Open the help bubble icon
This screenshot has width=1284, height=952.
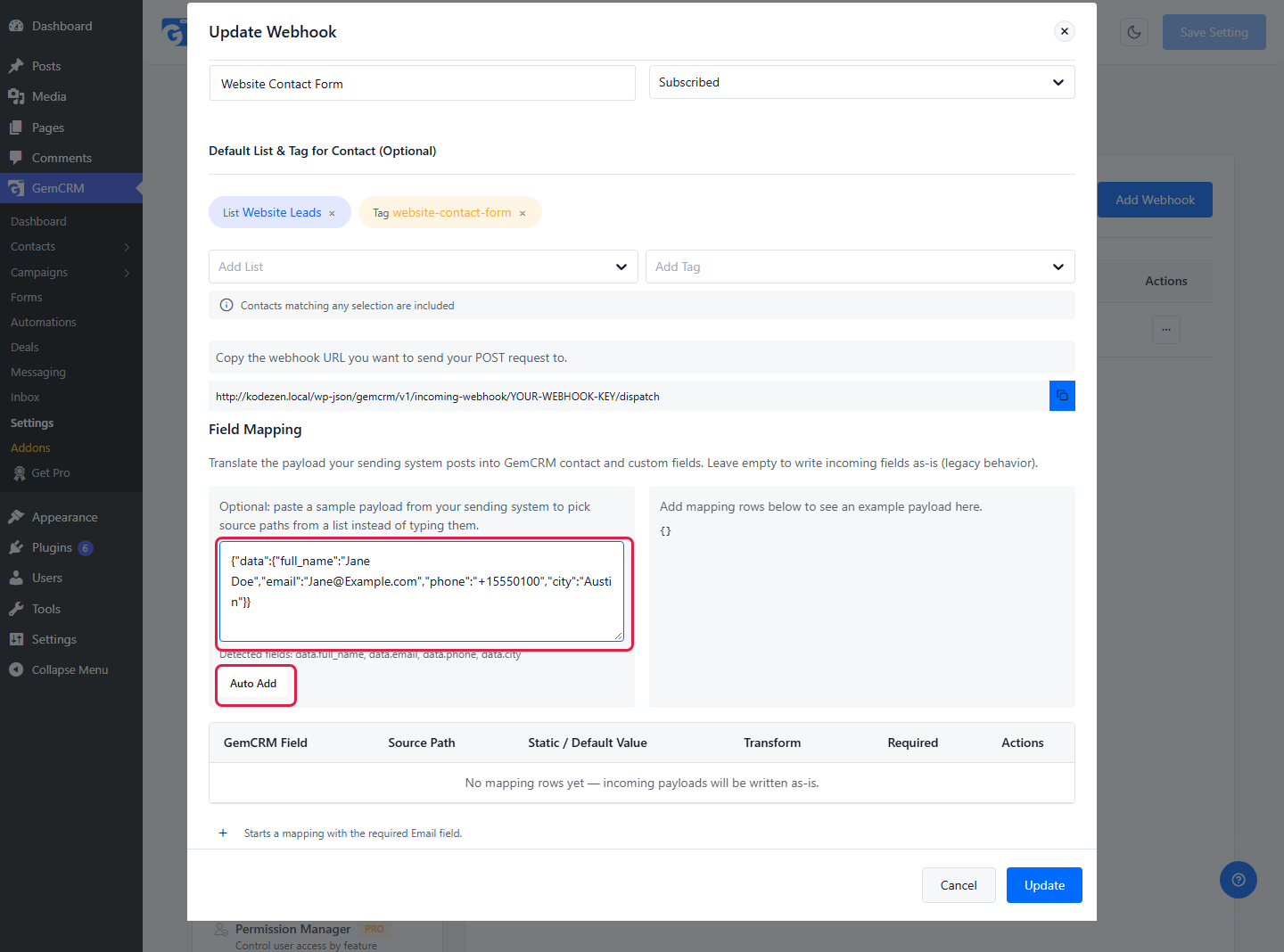click(x=1239, y=880)
